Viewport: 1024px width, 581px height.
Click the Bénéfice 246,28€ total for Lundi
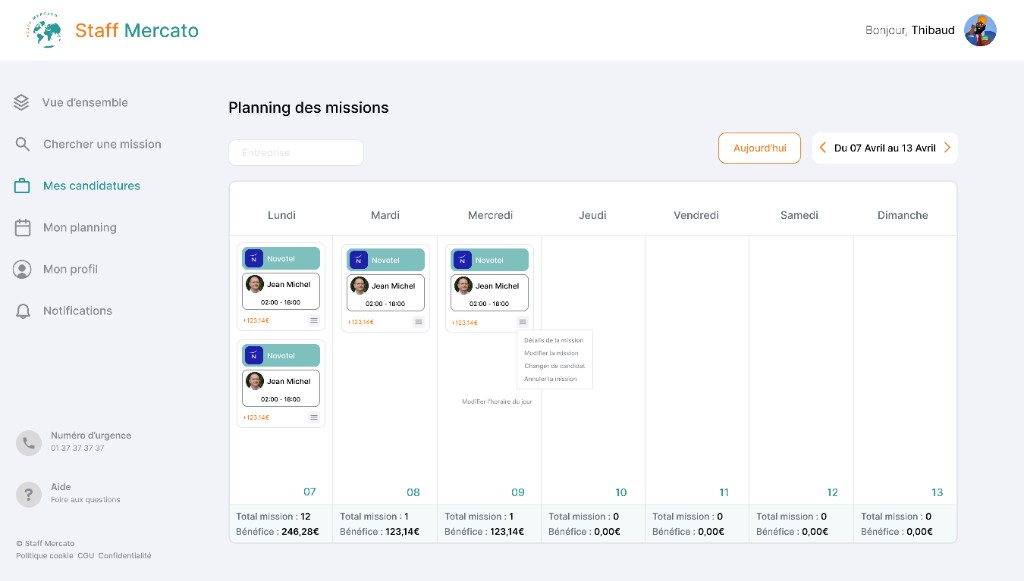[278, 531]
